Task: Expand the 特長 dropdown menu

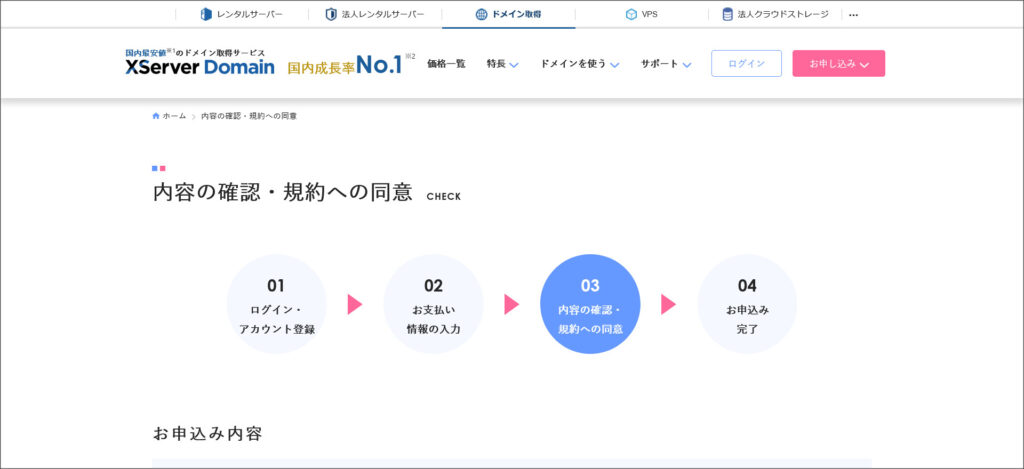Action: point(502,64)
